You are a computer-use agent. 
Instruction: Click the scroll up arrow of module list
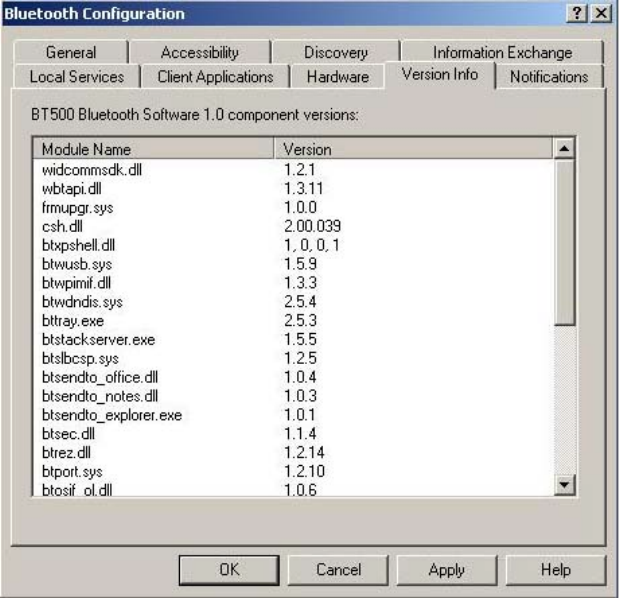[564, 148]
